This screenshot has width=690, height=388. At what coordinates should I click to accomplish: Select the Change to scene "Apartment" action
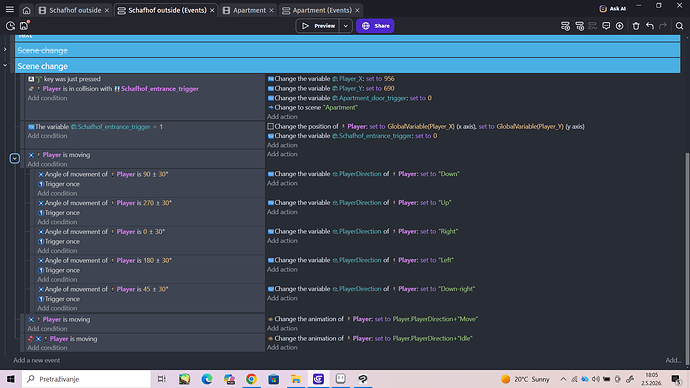click(312, 107)
